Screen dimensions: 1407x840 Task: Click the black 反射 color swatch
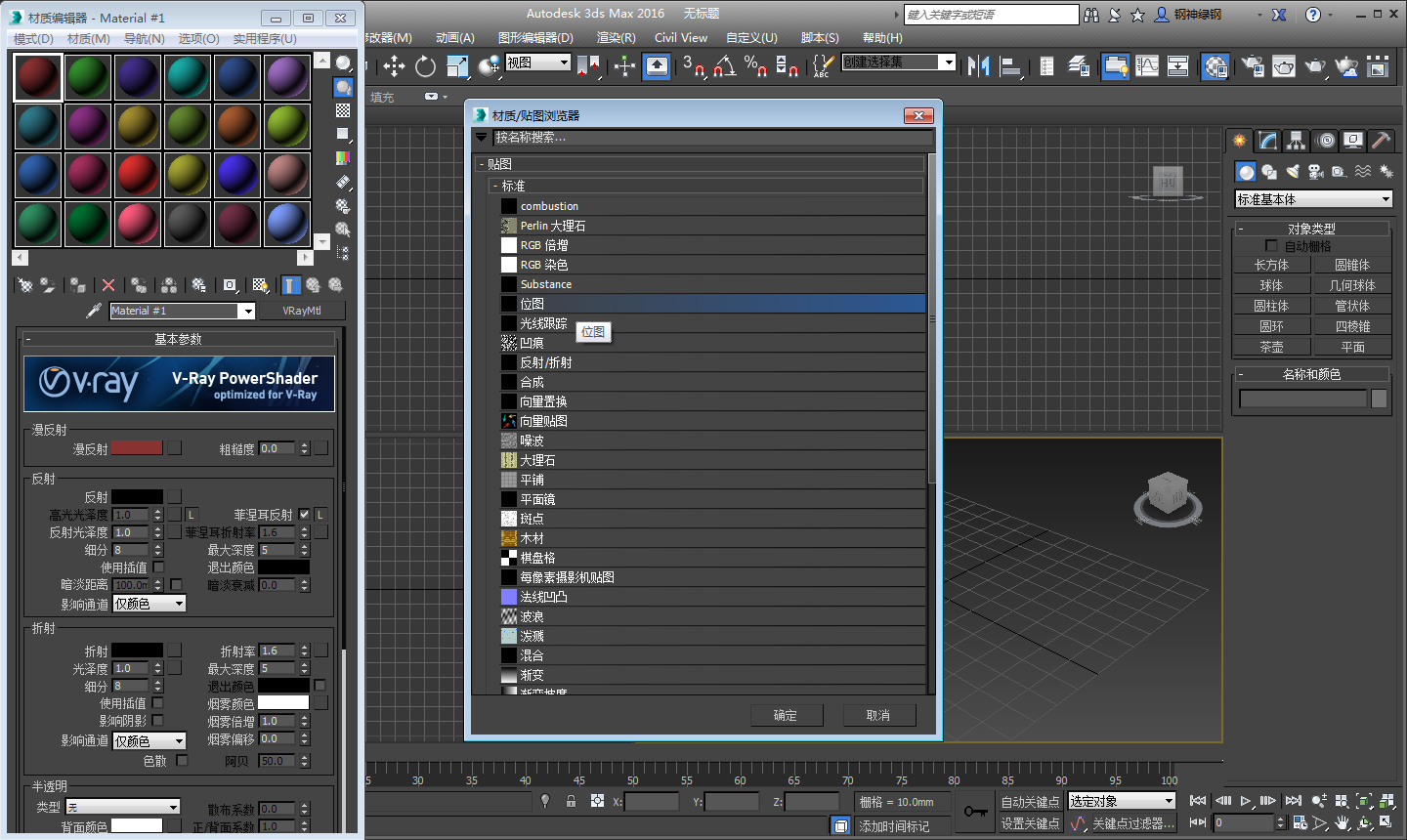tap(137, 497)
